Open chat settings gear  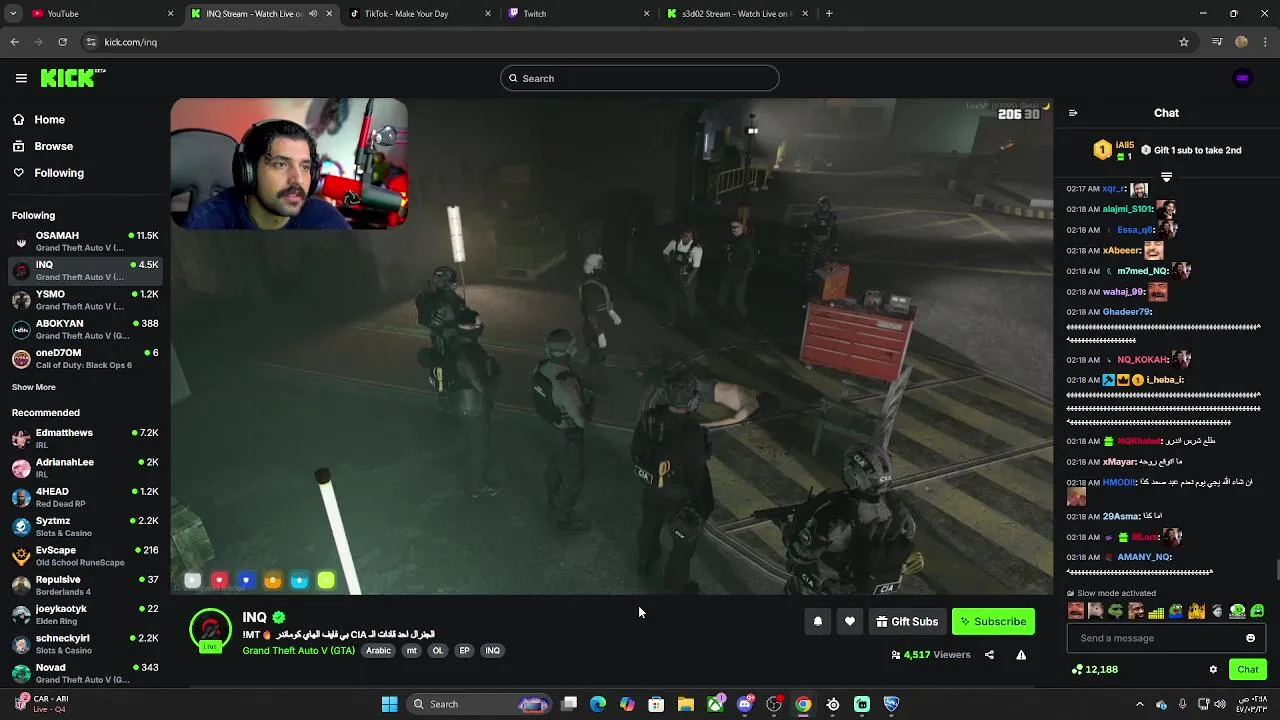pyautogui.click(x=1213, y=669)
